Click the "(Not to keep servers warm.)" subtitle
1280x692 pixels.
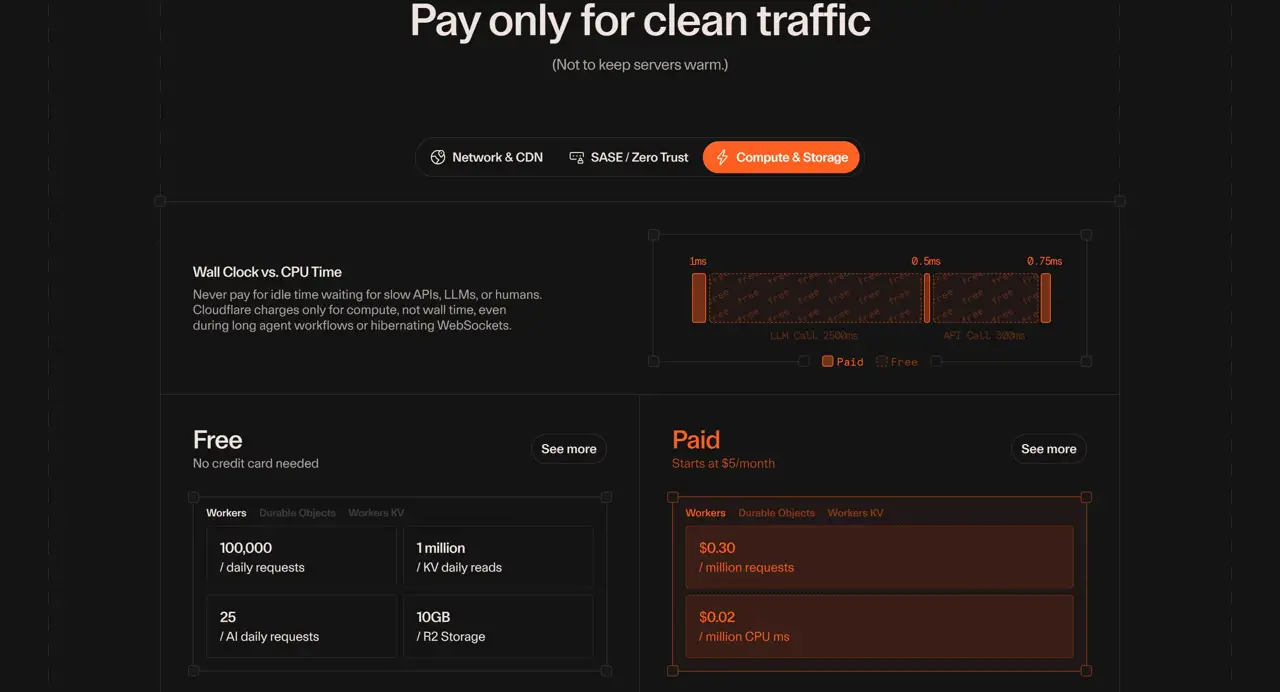coord(640,65)
